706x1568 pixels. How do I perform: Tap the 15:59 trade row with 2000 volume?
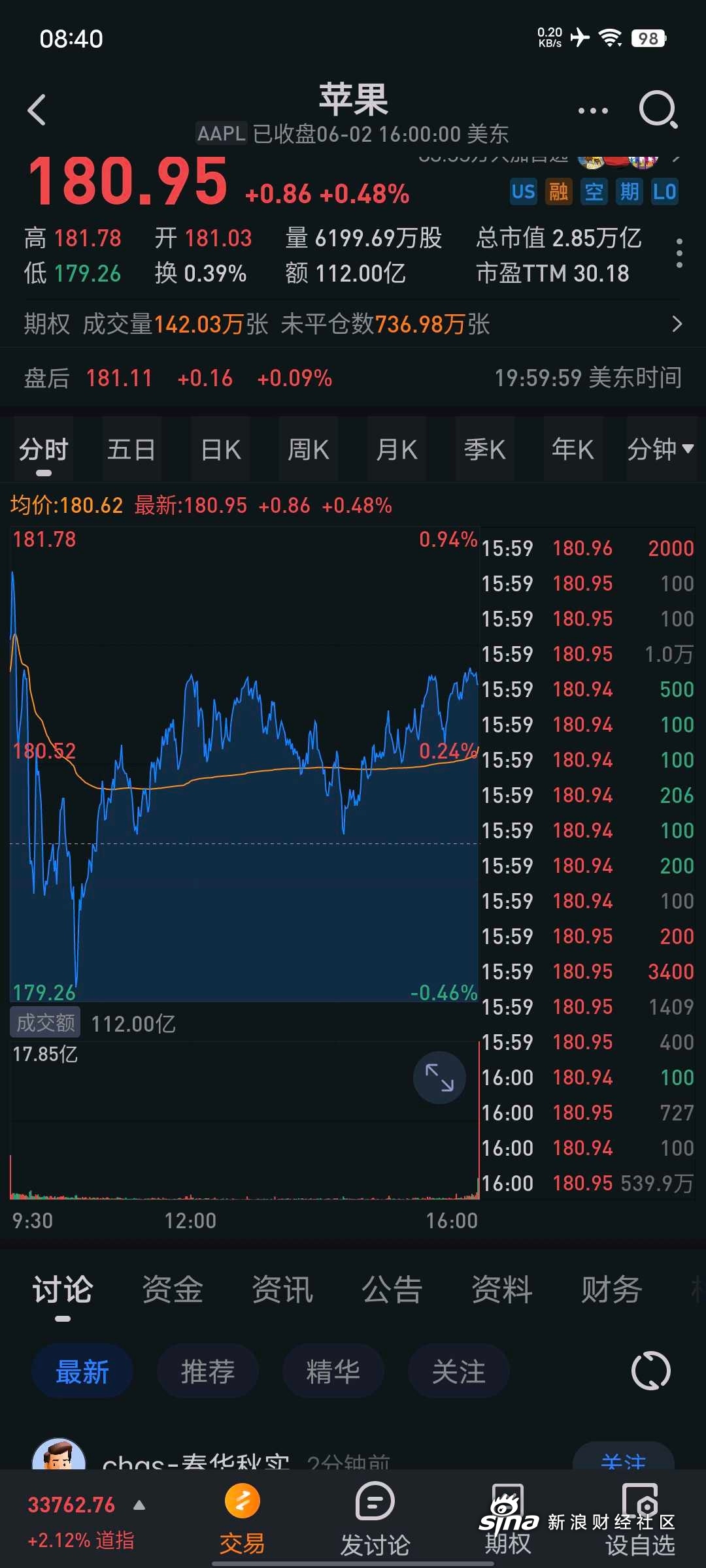tap(587, 548)
